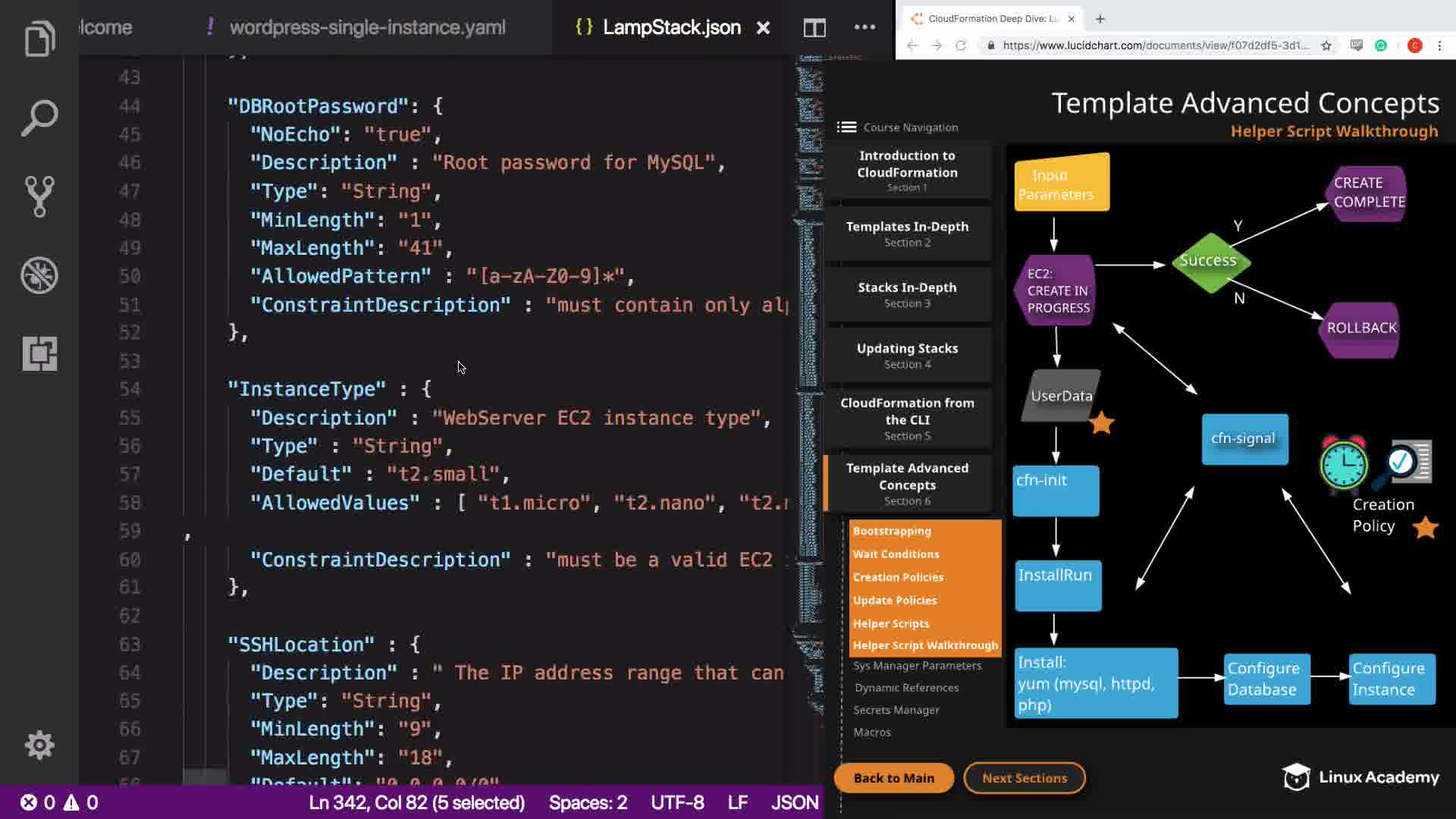Open the Extensions view icon
Screen dimensions: 1456x819
click(x=39, y=353)
